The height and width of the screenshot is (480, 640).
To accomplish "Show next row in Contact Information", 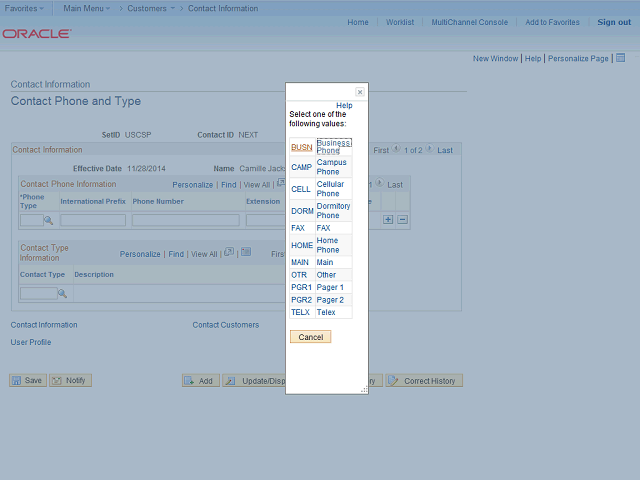I will click(x=429, y=149).
